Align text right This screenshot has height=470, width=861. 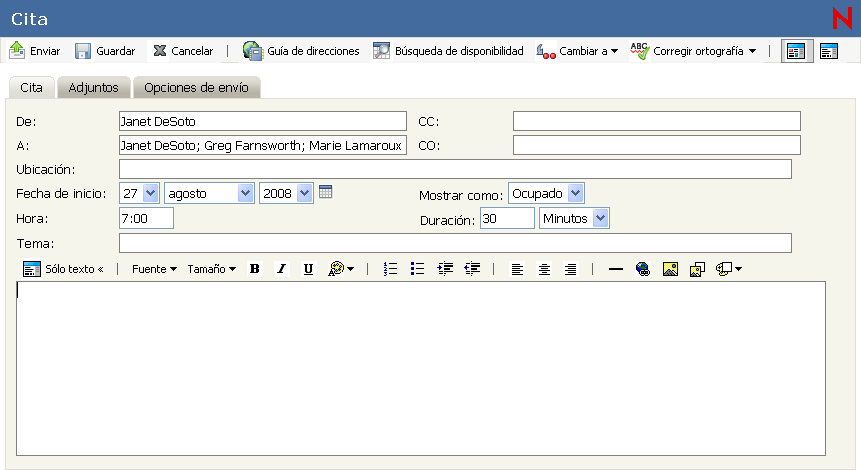pos(571,269)
